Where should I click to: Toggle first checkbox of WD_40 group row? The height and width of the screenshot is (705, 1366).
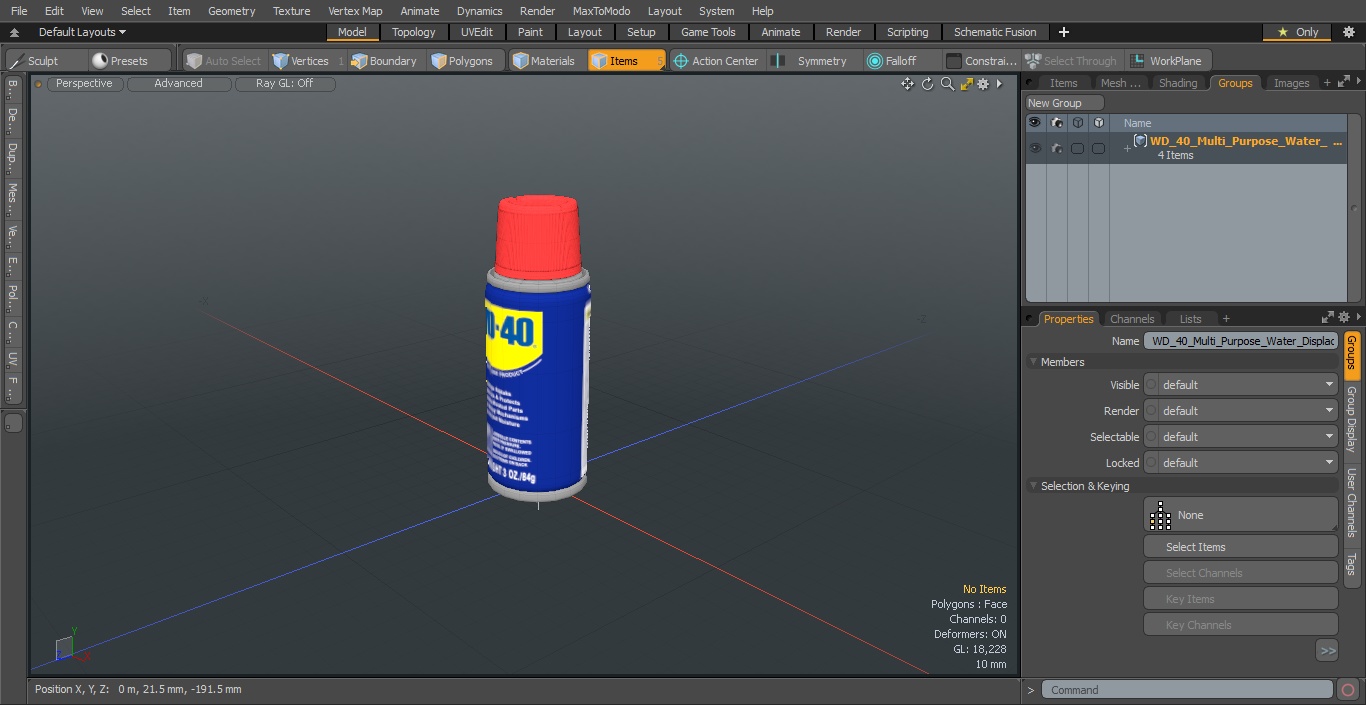pos(1077,148)
